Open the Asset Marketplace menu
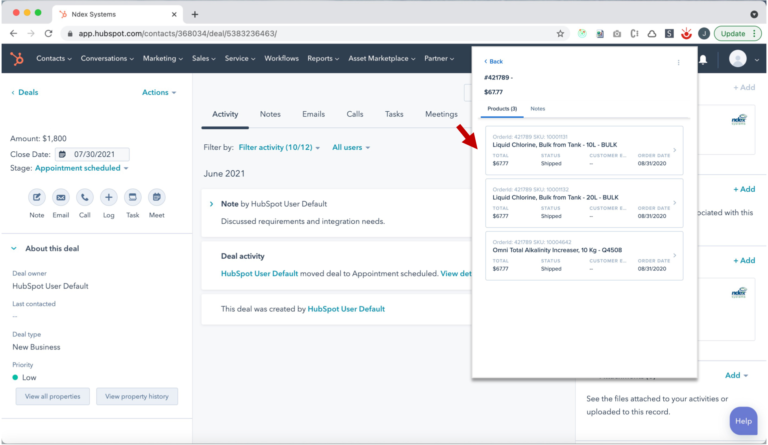Image resolution: width=768 pixels, height=445 pixels. click(382, 59)
